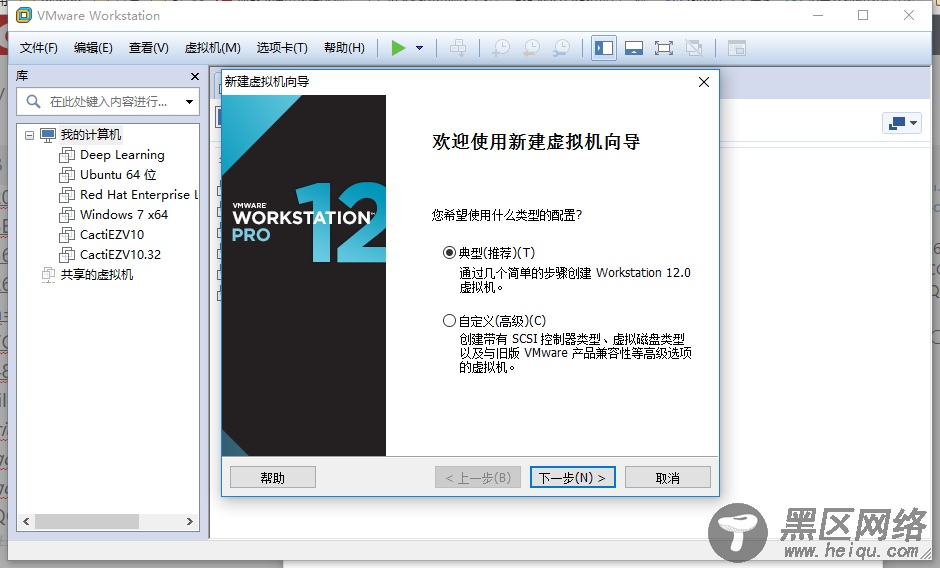
Task: Click the Take Snapshot clock icon
Action: point(501,48)
